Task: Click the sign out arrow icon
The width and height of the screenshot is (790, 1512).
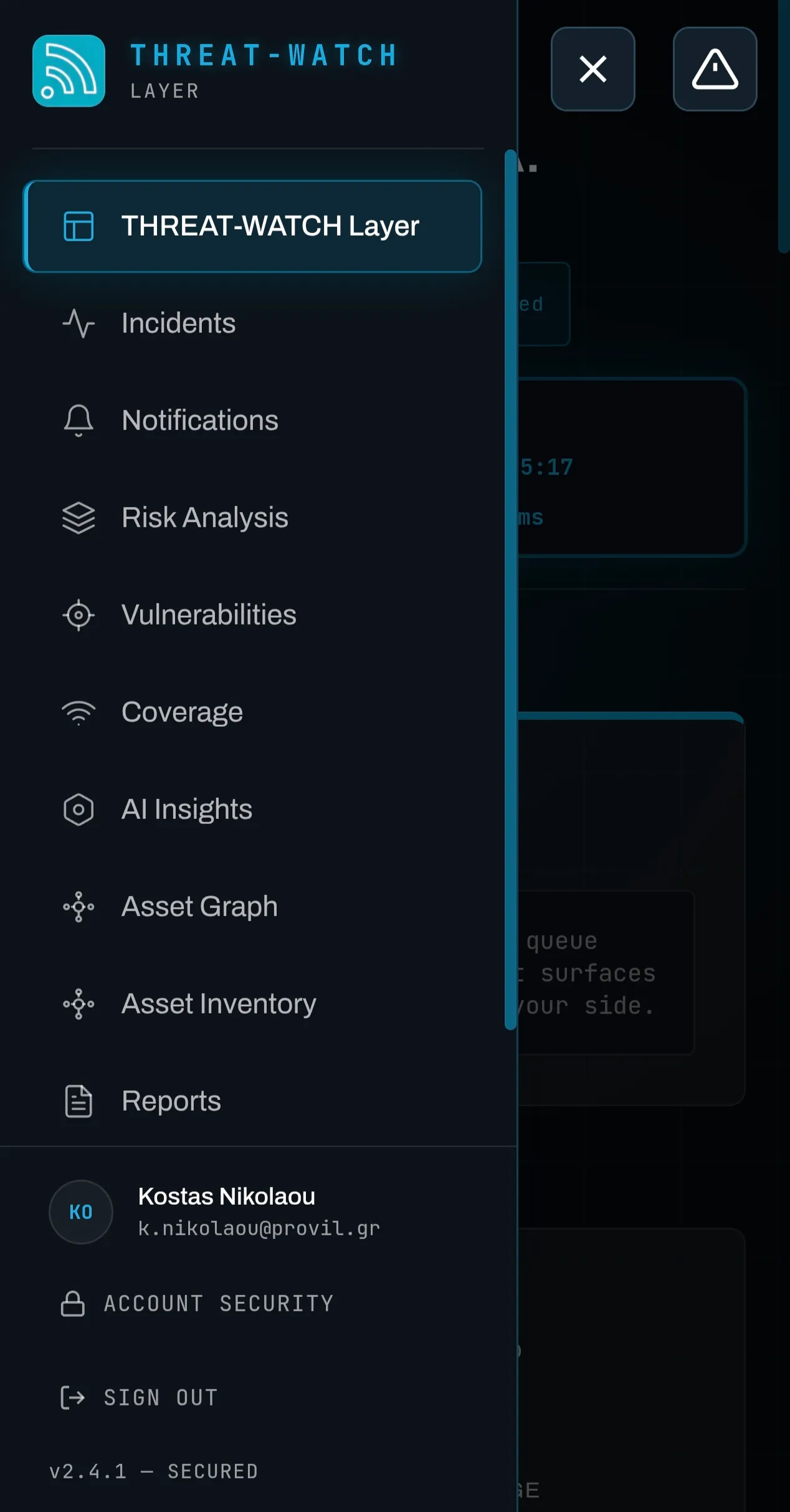Action: 73,1397
